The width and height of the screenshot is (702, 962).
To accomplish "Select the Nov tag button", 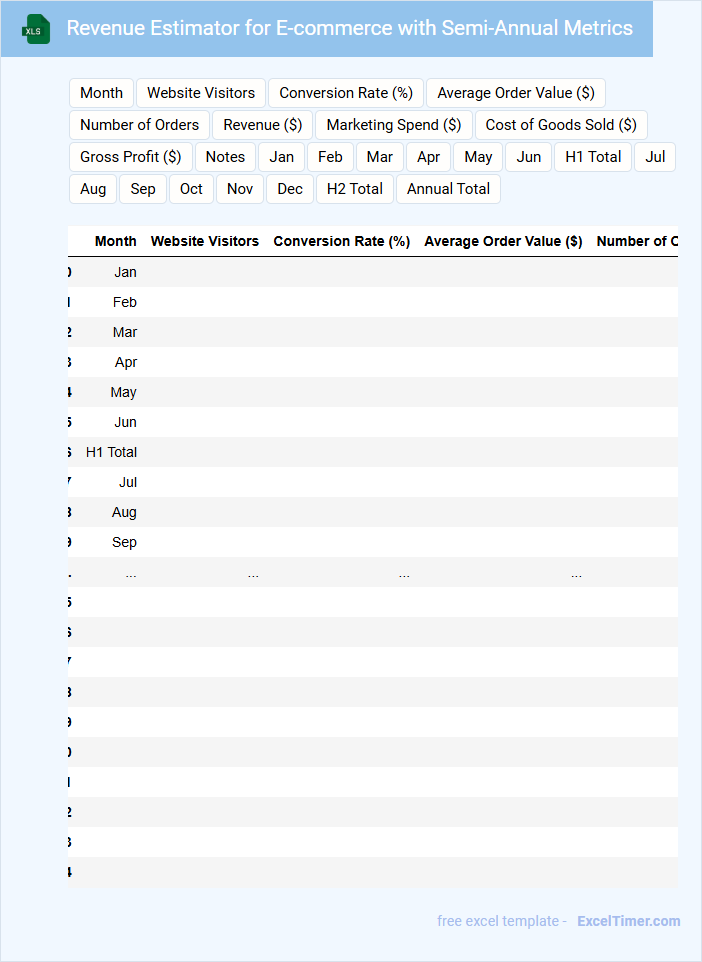I will pyautogui.click(x=240, y=189).
